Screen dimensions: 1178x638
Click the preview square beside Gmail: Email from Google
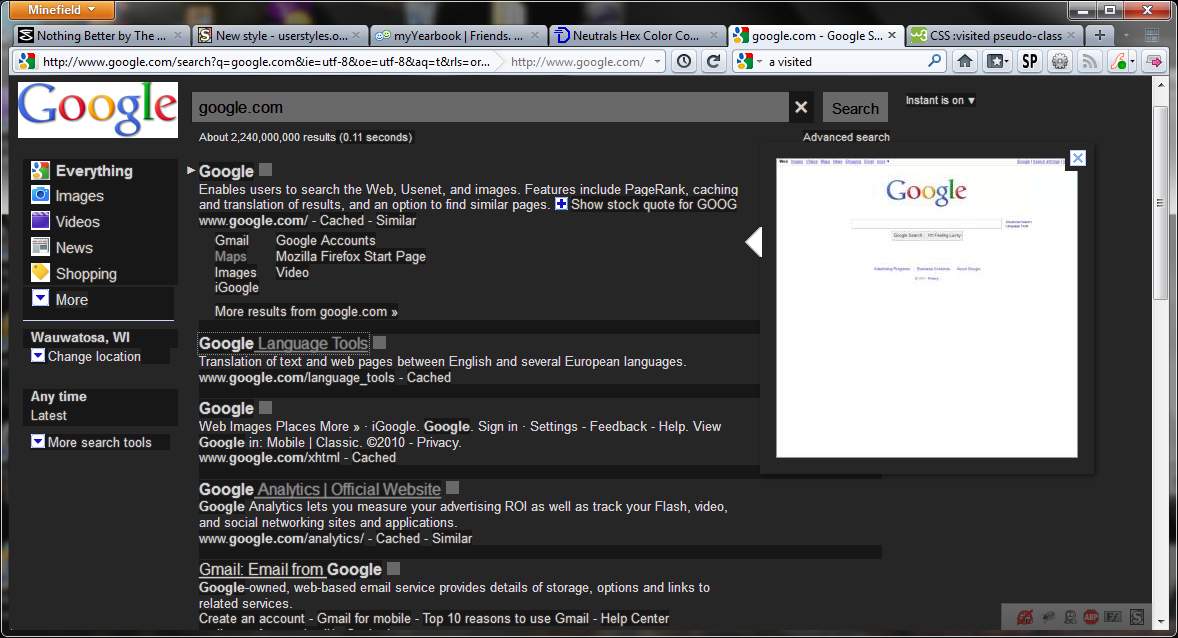(x=393, y=569)
